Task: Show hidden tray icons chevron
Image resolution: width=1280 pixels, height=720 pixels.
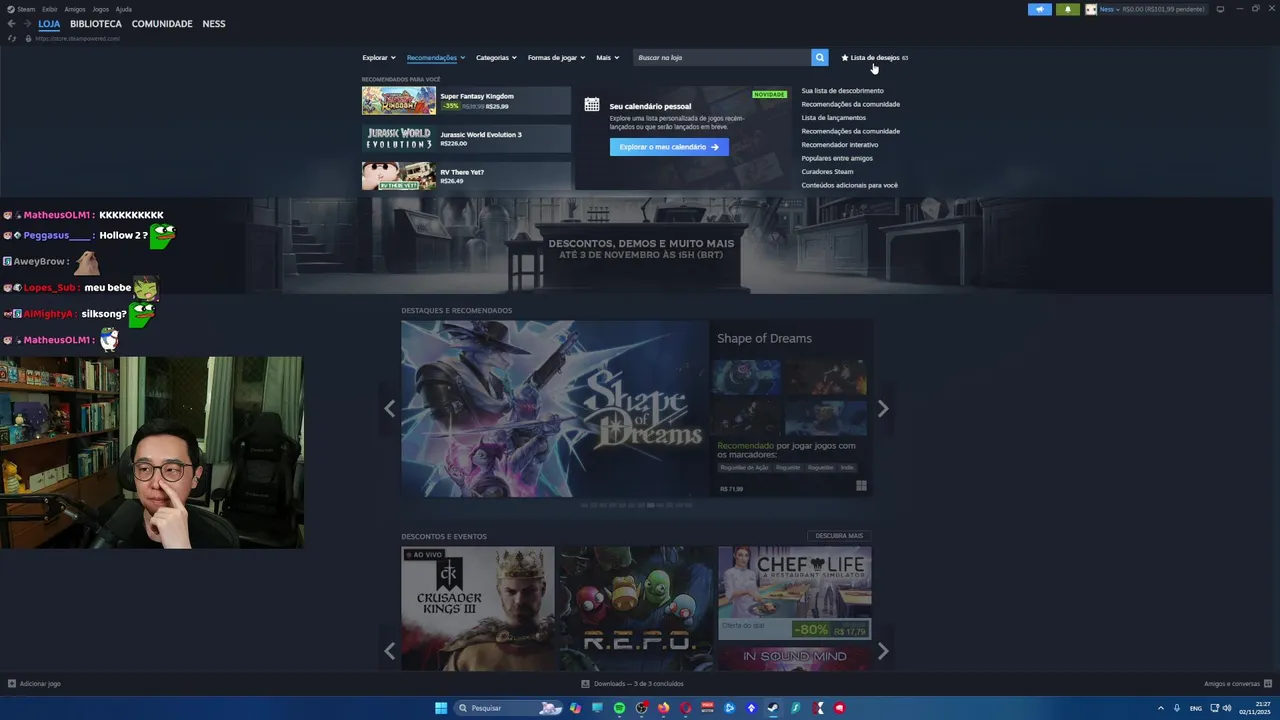Action: 1161,708
